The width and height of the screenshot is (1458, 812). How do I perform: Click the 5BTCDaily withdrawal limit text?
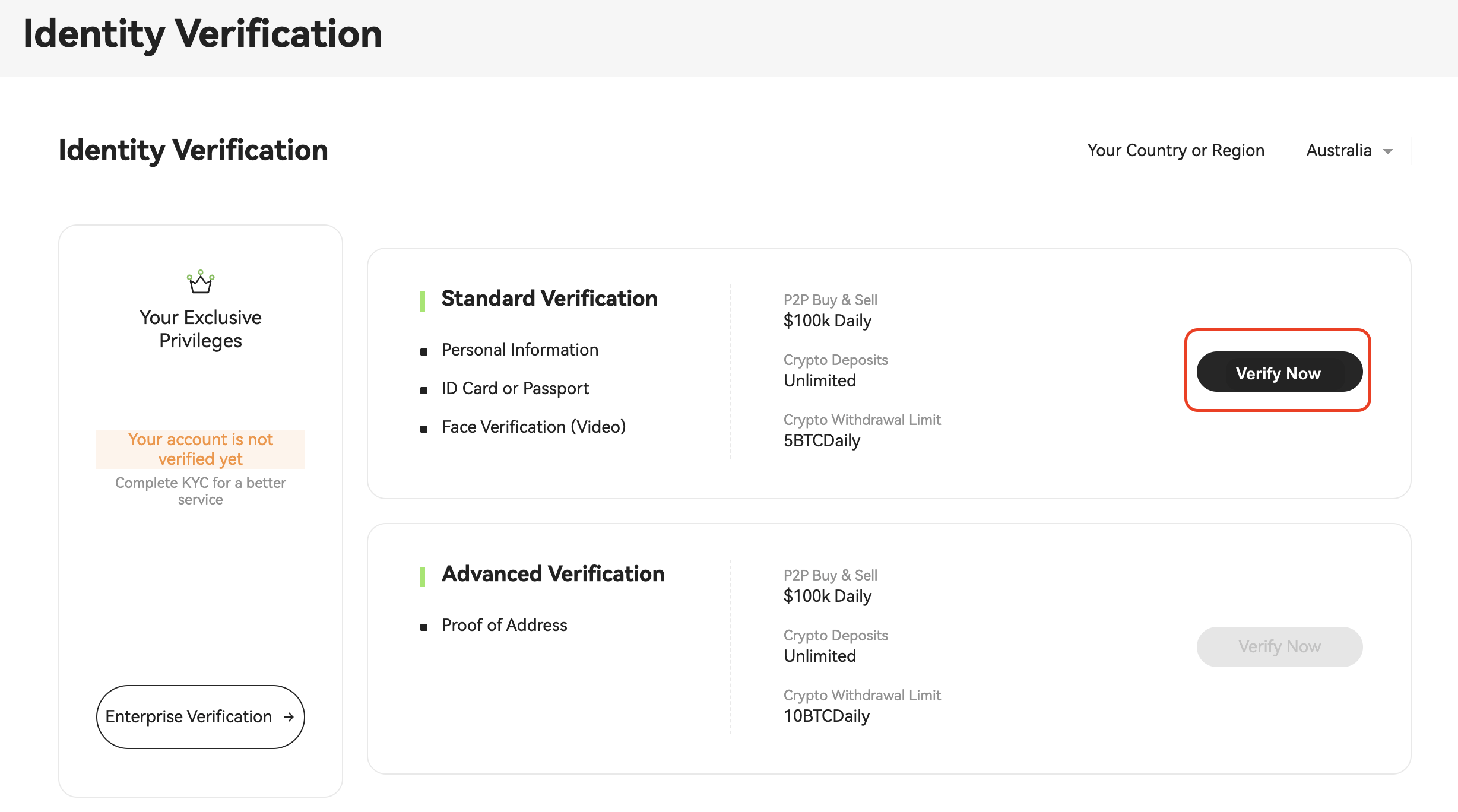(822, 441)
